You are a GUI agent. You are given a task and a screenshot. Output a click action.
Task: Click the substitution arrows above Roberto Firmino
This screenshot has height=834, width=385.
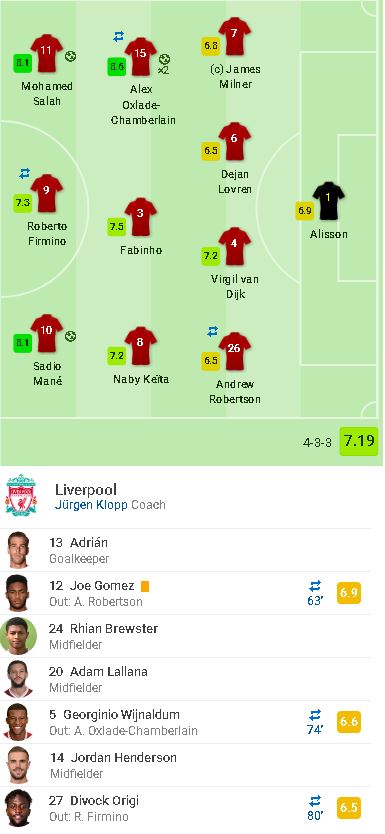tap(24, 173)
